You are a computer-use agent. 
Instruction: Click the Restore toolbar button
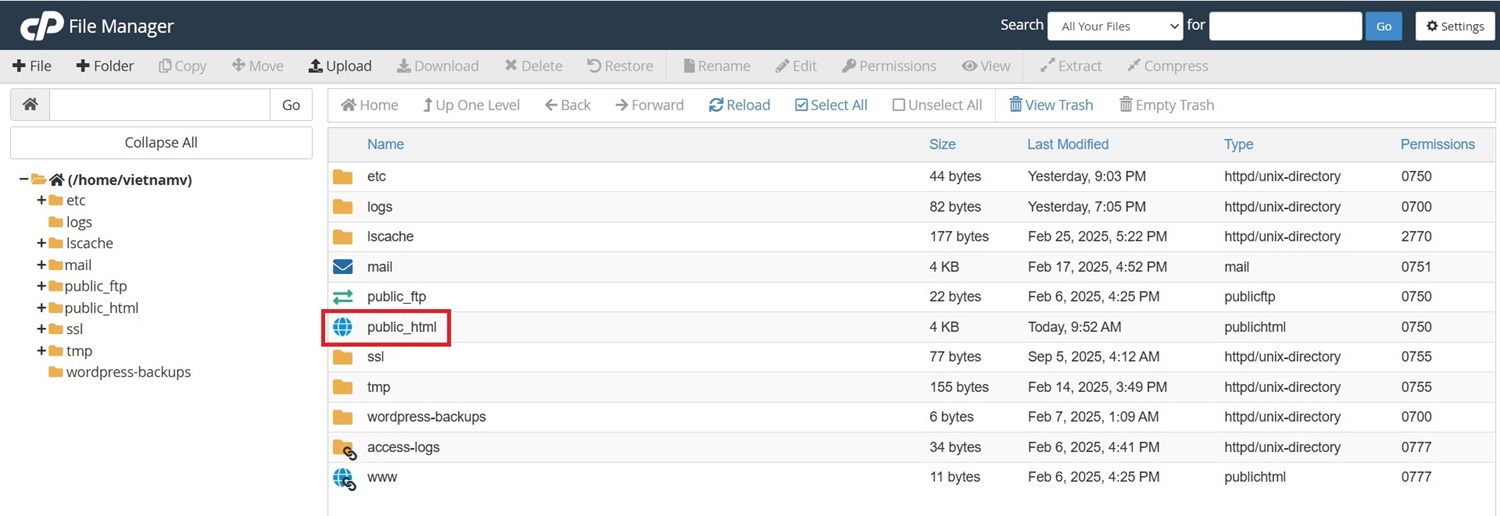pos(619,66)
